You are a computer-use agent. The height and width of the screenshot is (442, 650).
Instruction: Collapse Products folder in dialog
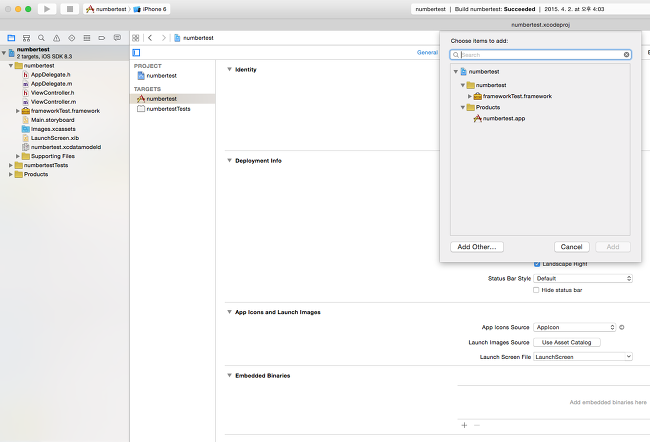[x=463, y=107]
